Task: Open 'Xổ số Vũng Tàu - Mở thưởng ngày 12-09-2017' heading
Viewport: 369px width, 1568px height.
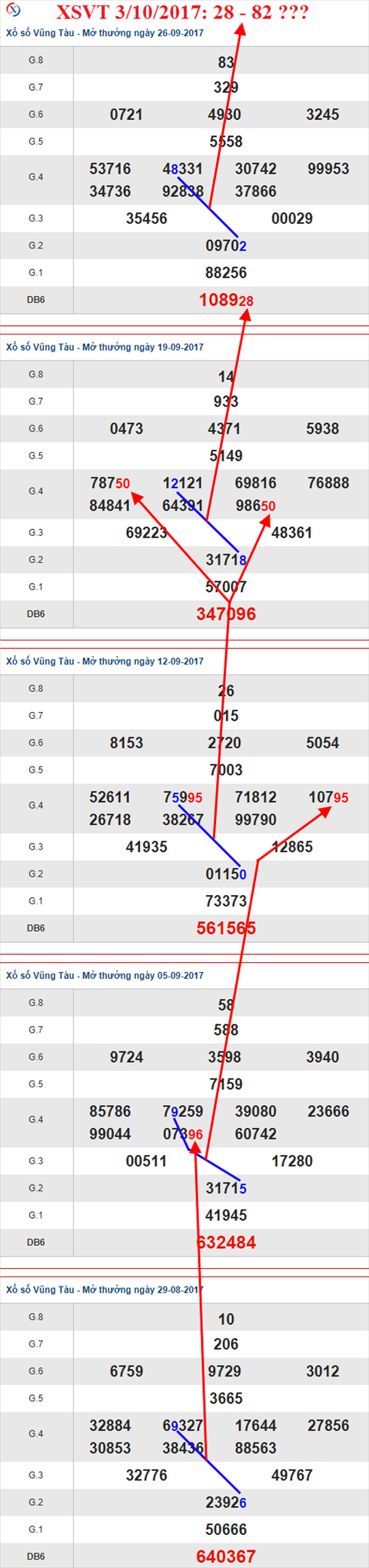Action: pyautogui.click(x=105, y=661)
